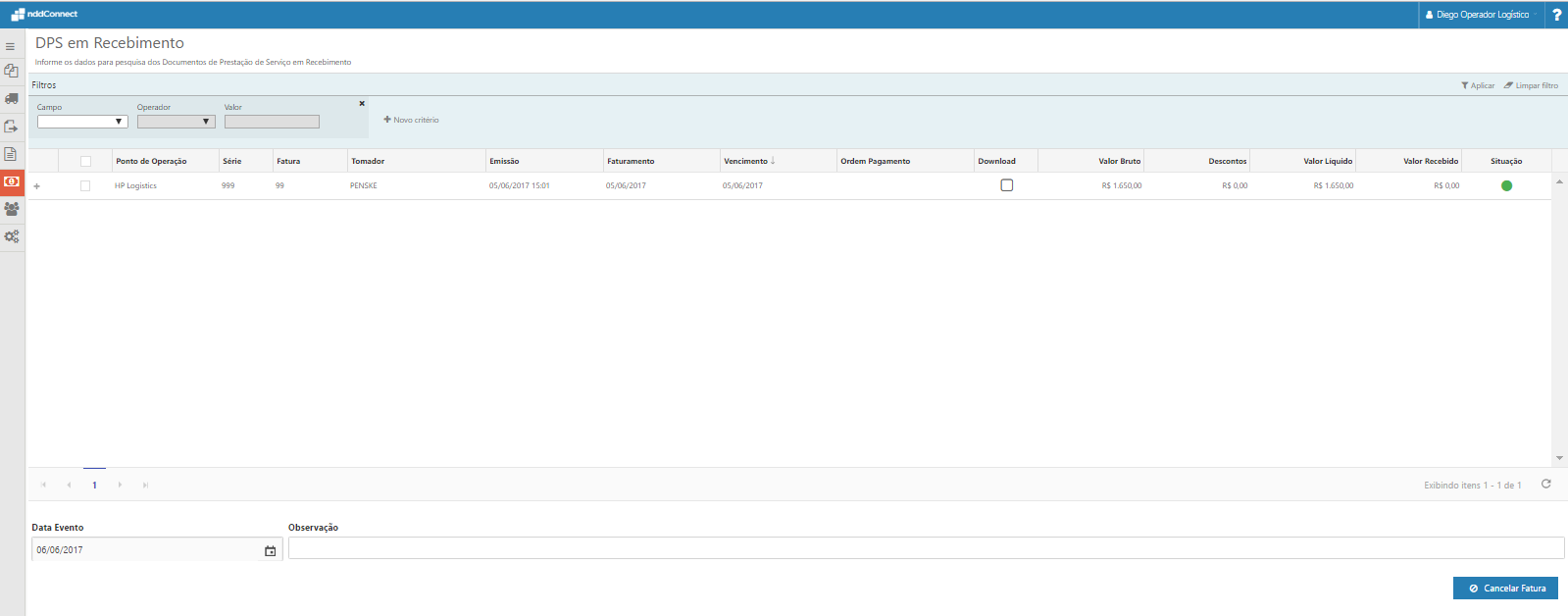Tick the checkbox for the HP Logistics row
1568x616 pixels.
pyautogui.click(x=85, y=185)
